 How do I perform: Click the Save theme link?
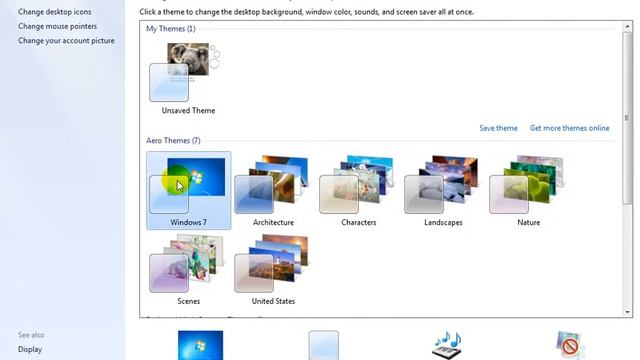(x=498, y=128)
